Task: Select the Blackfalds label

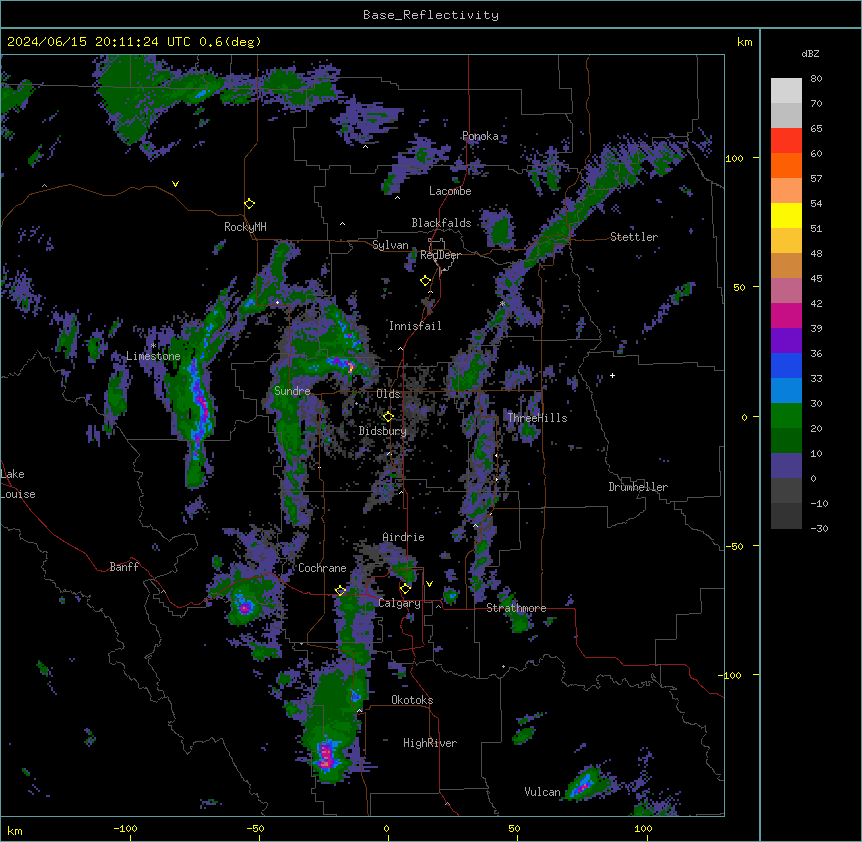Action: click(x=441, y=223)
